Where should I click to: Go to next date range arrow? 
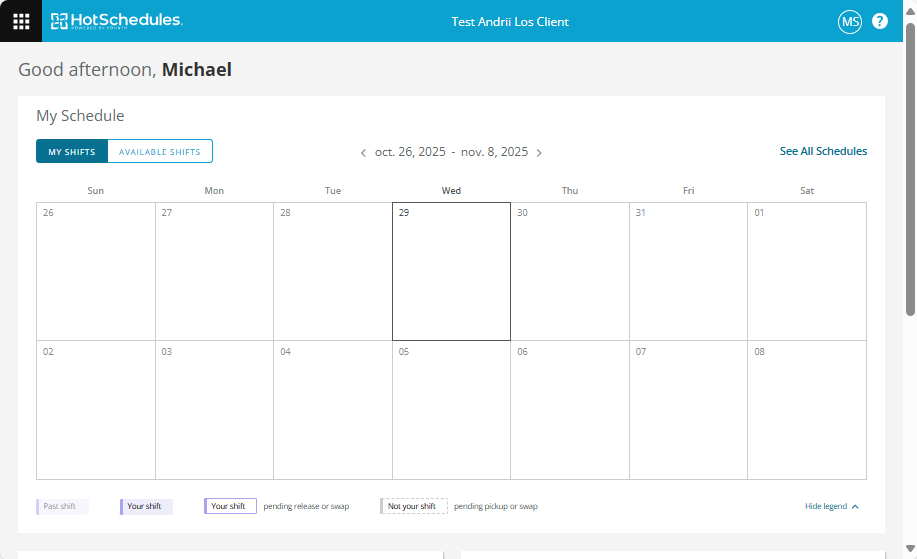click(x=539, y=153)
